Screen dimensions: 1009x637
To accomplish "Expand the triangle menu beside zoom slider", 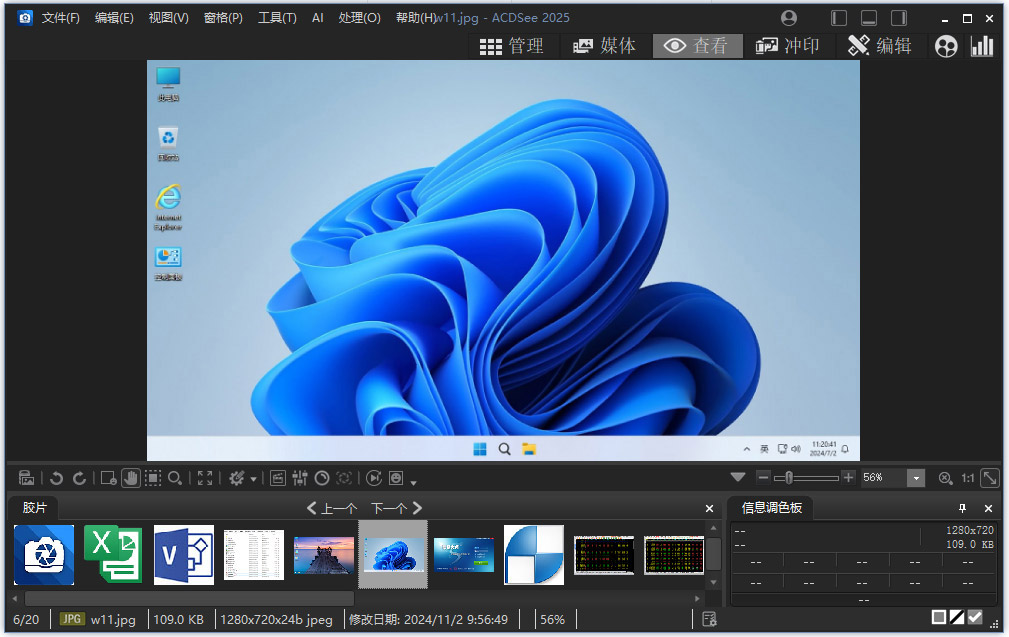I will click(738, 478).
